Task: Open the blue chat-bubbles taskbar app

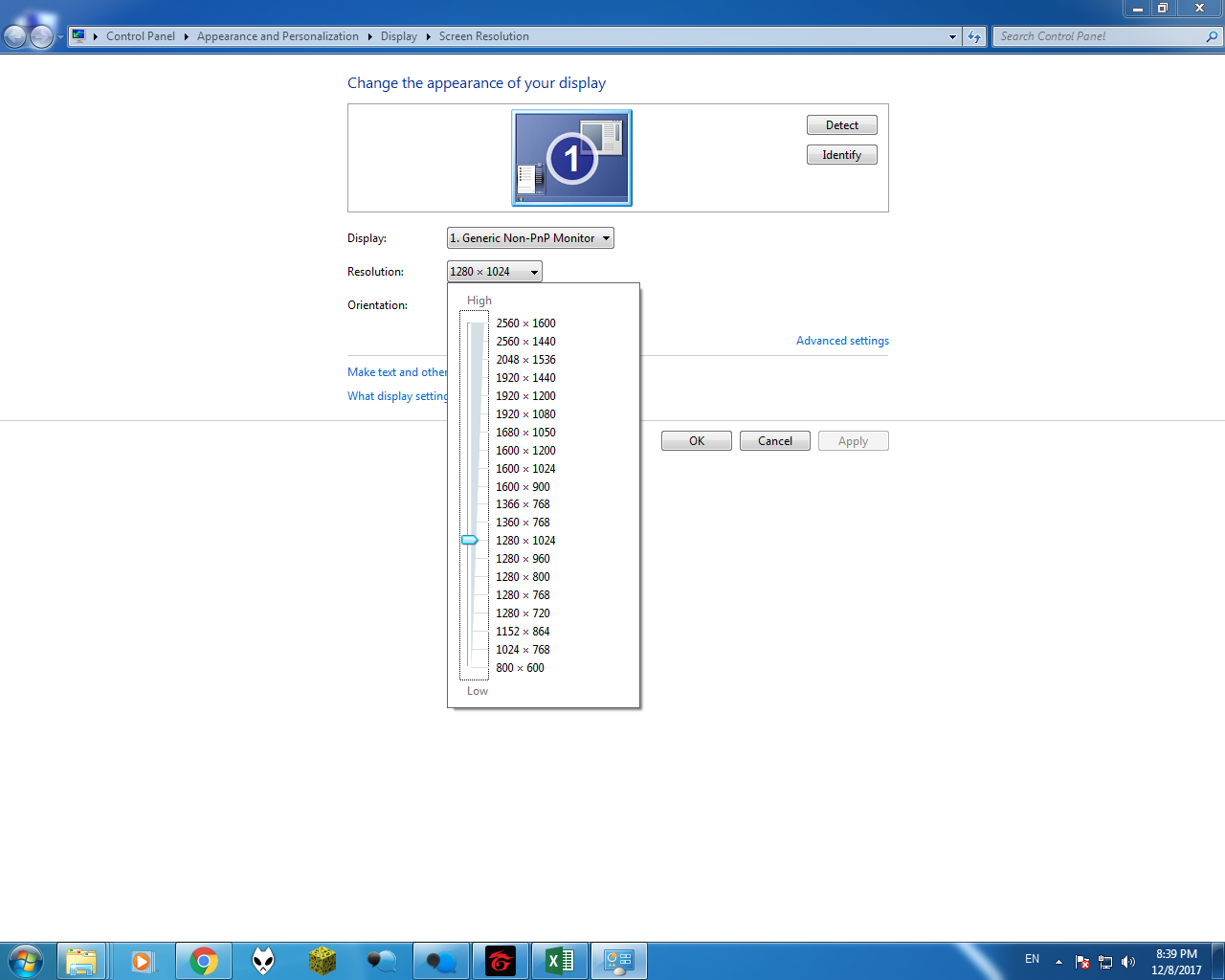Action: pos(441,961)
